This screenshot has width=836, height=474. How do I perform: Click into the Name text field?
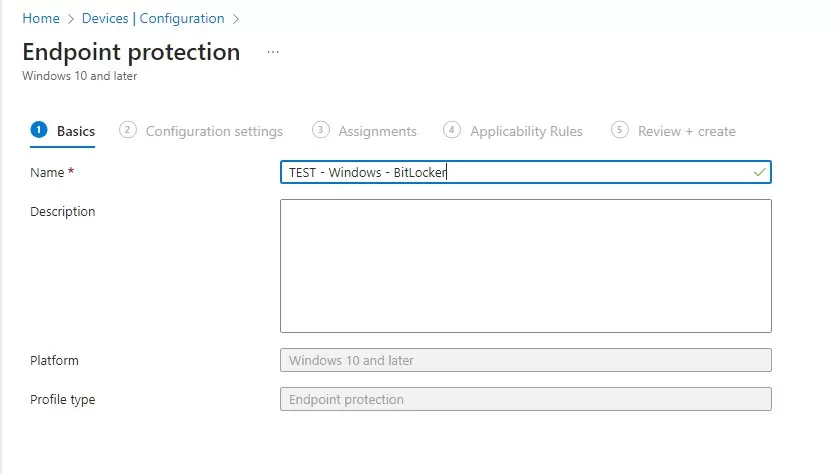pos(526,172)
